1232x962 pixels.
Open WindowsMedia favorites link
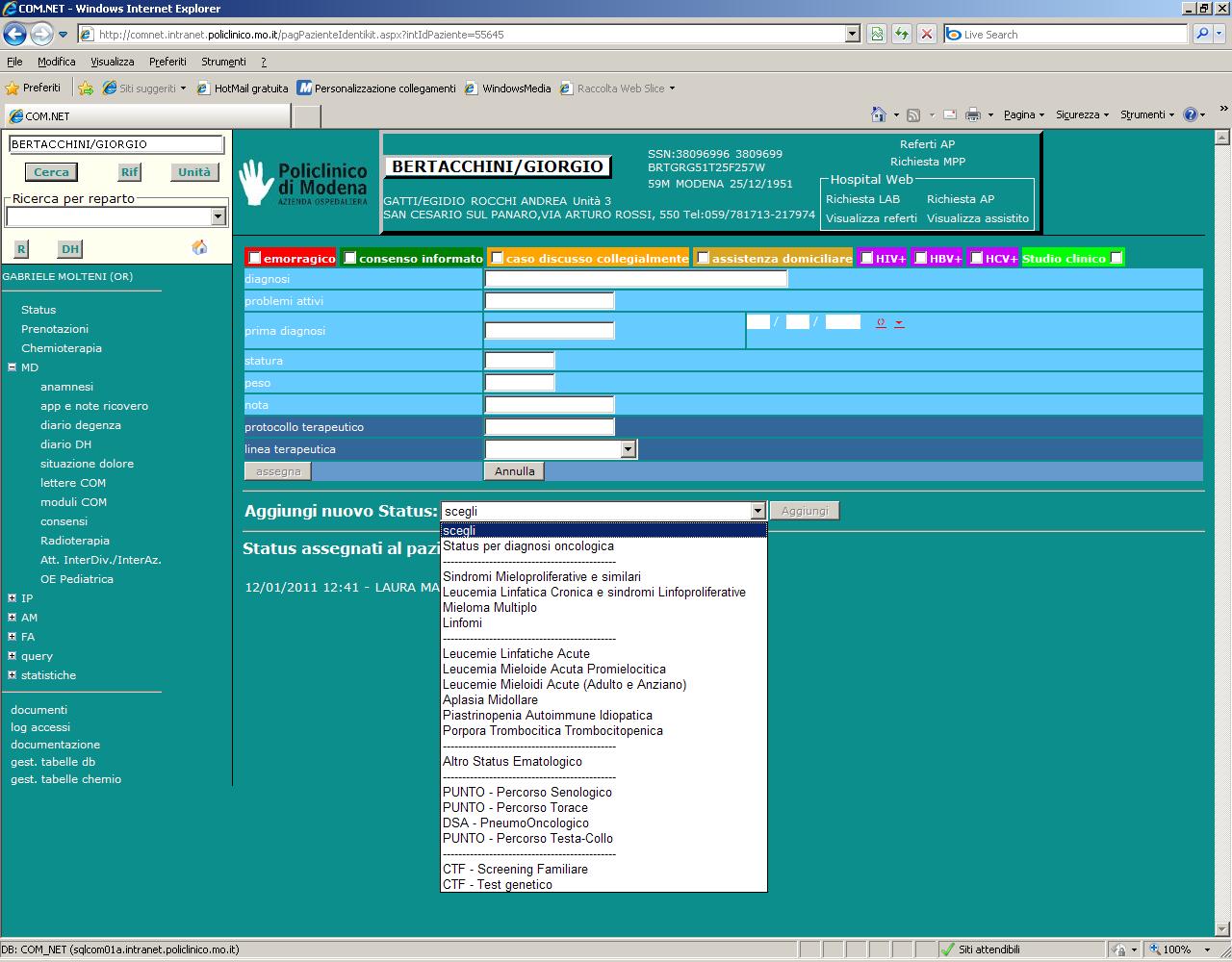(x=507, y=88)
